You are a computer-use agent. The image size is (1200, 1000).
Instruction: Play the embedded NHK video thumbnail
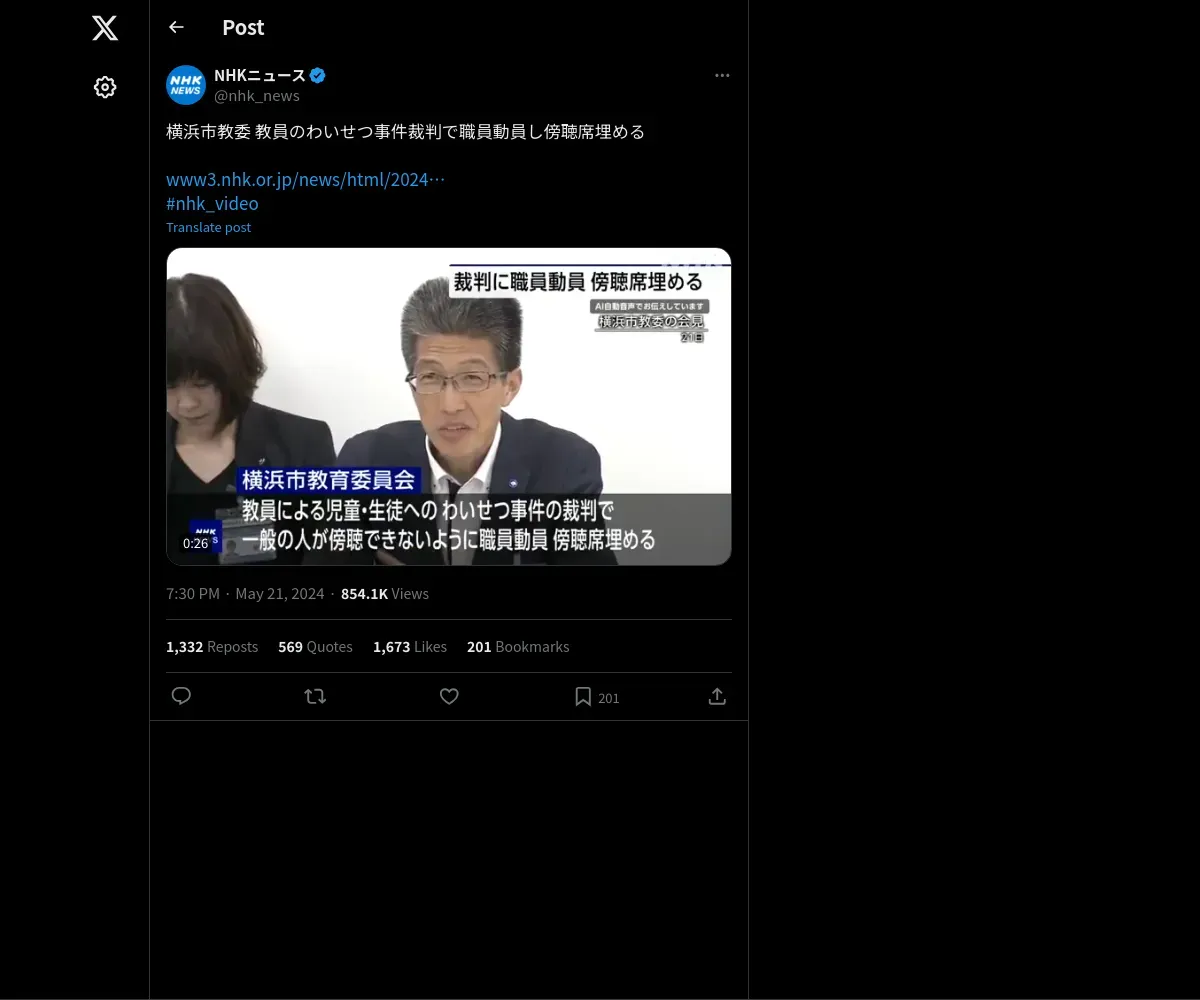click(x=449, y=406)
